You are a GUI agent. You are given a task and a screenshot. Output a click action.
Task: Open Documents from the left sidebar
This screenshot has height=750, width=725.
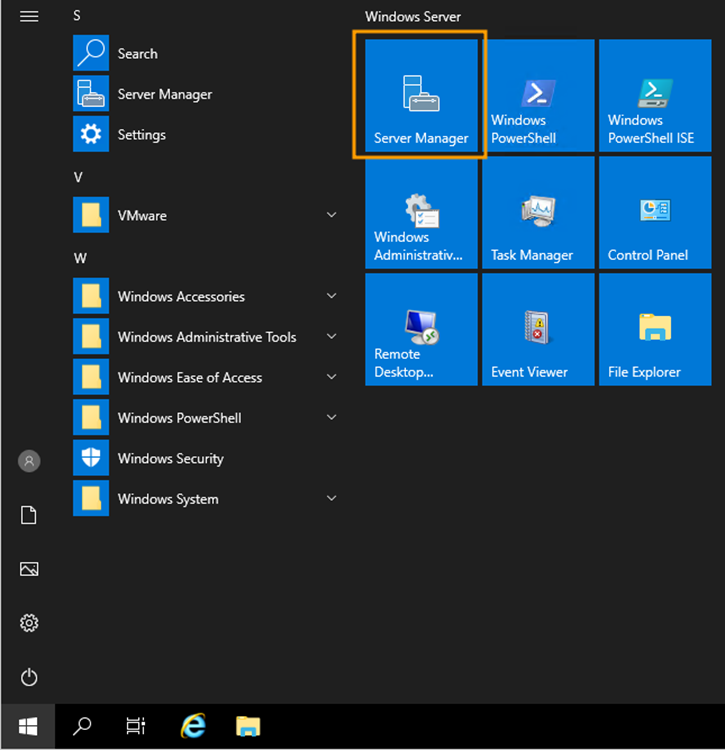click(29, 515)
